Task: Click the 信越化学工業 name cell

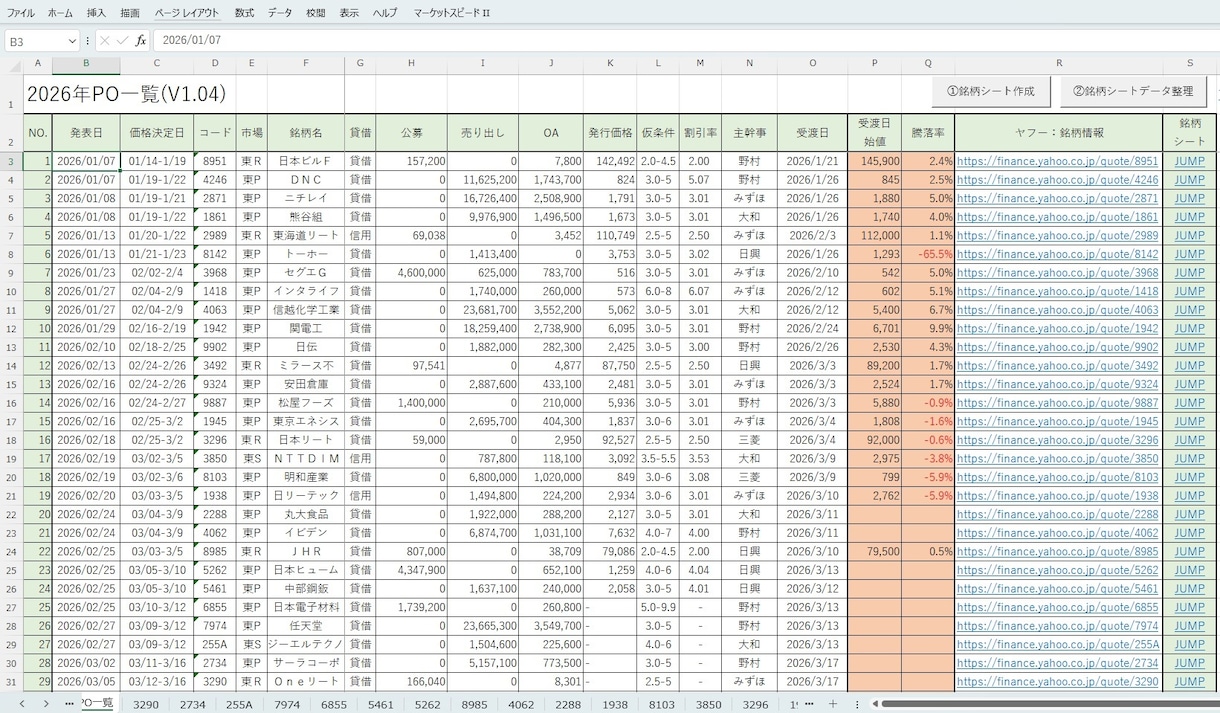Action: [306, 310]
